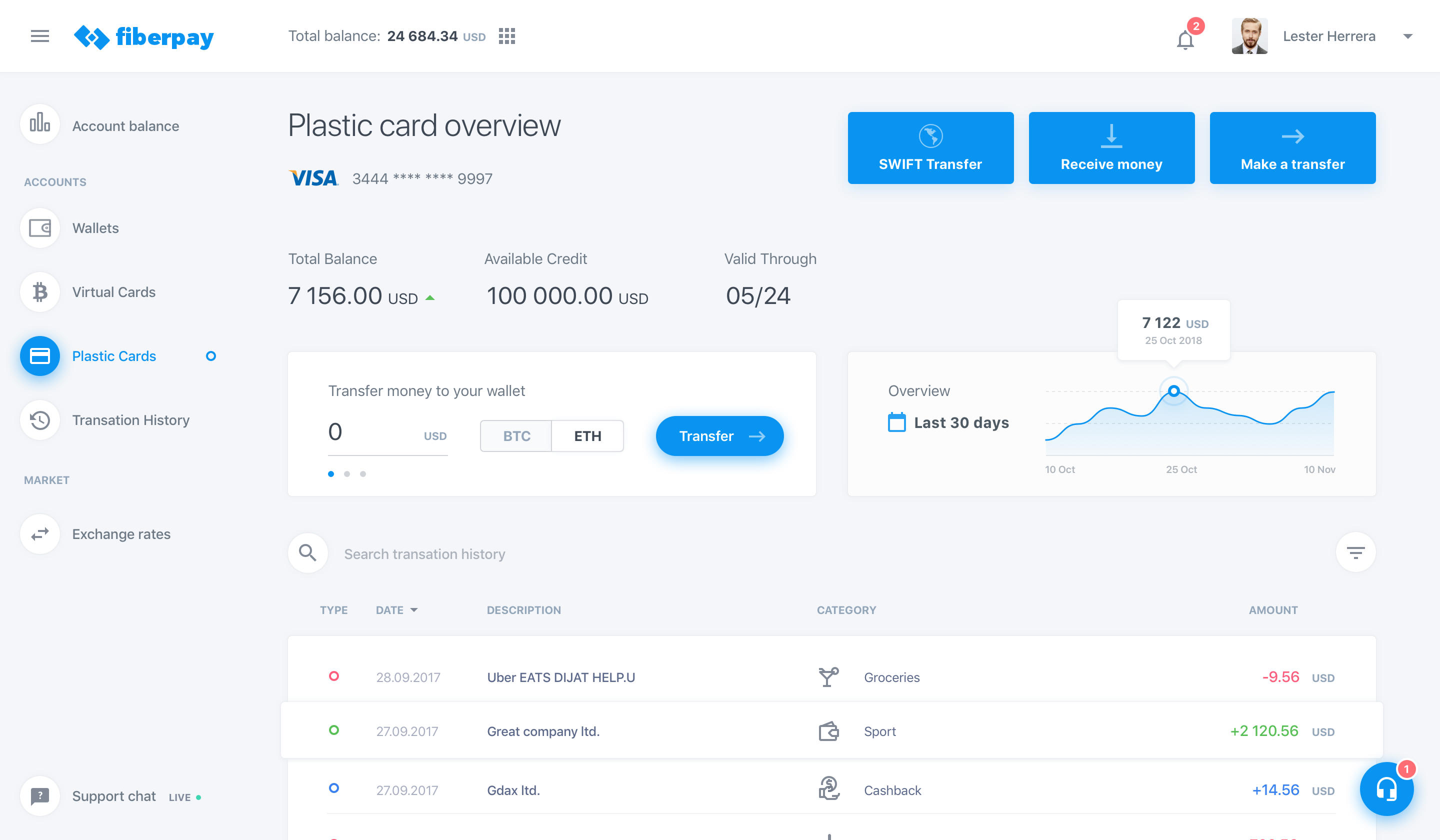This screenshot has height=840, width=1440.
Task: Click the Account balance sidebar icon
Action: [40, 125]
